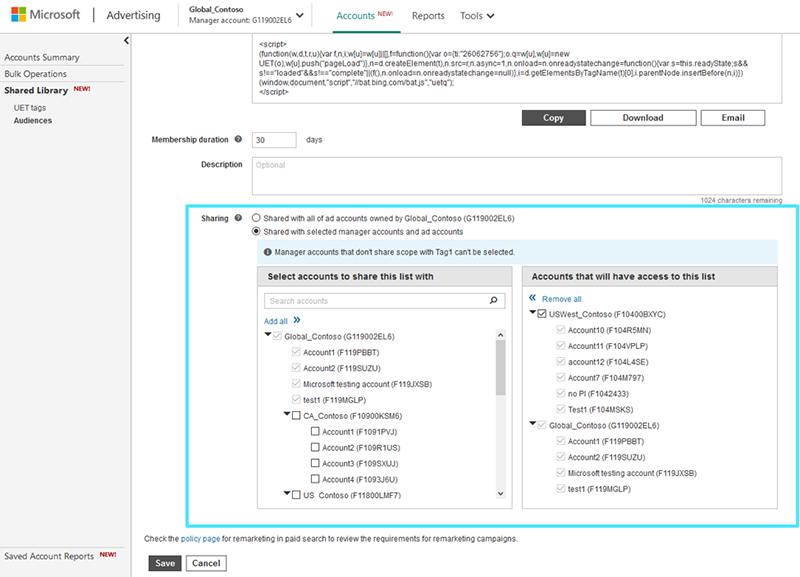The width and height of the screenshot is (800, 577).
Task: Click Remove all link
Action: click(561, 299)
